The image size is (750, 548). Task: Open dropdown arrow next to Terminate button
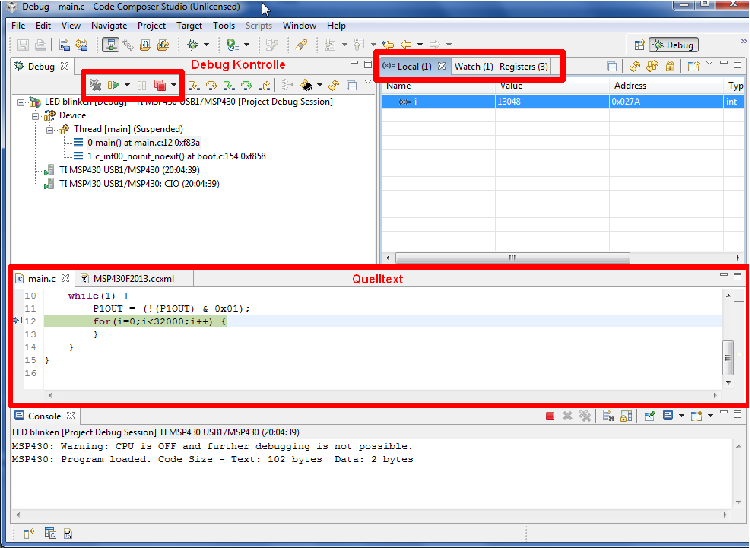(x=174, y=86)
